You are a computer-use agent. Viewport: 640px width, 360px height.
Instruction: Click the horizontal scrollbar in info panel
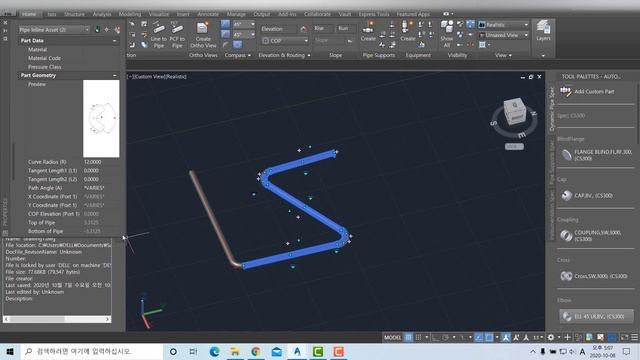click(57, 319)
